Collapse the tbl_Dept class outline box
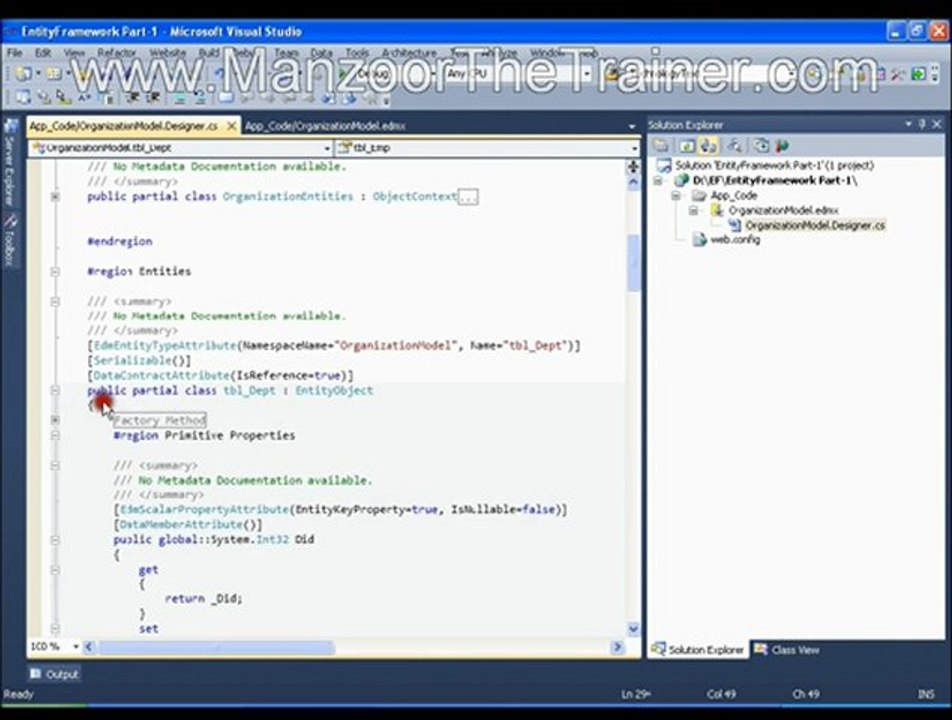The height and width of the screenshot is (720, 952). pyautogui.click(x=55, y=390)
